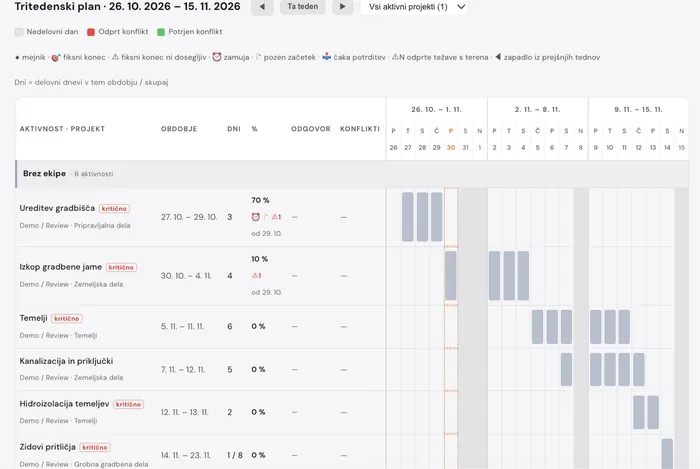Click the grey 'Nedelovni dan' legend swatch
Image resolution: width=700 pixels, height=469 pixels.
coord(19,32)
